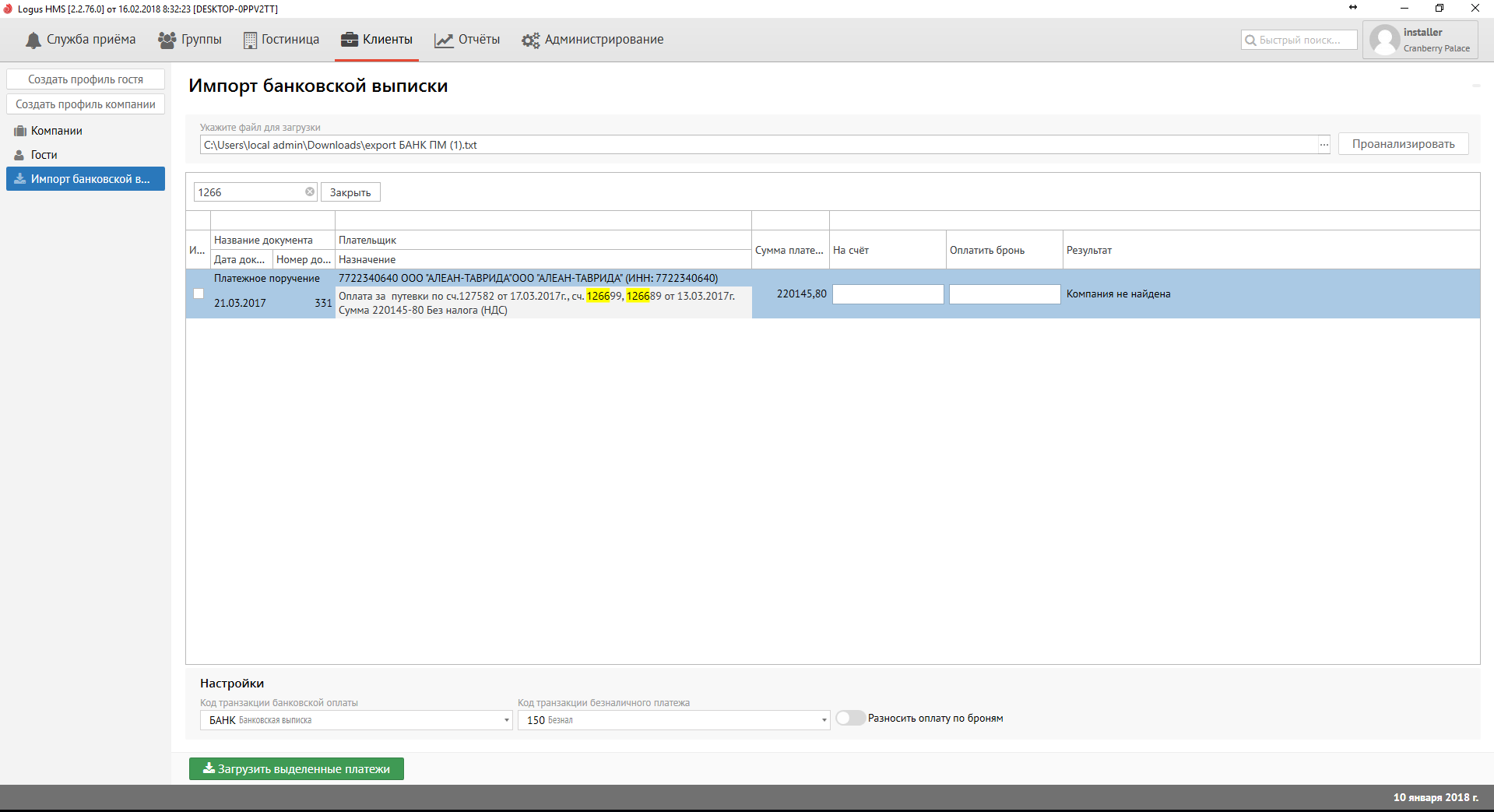Click the Закрыть button
The image size is (1494, 812).
[x=350, y=192]
